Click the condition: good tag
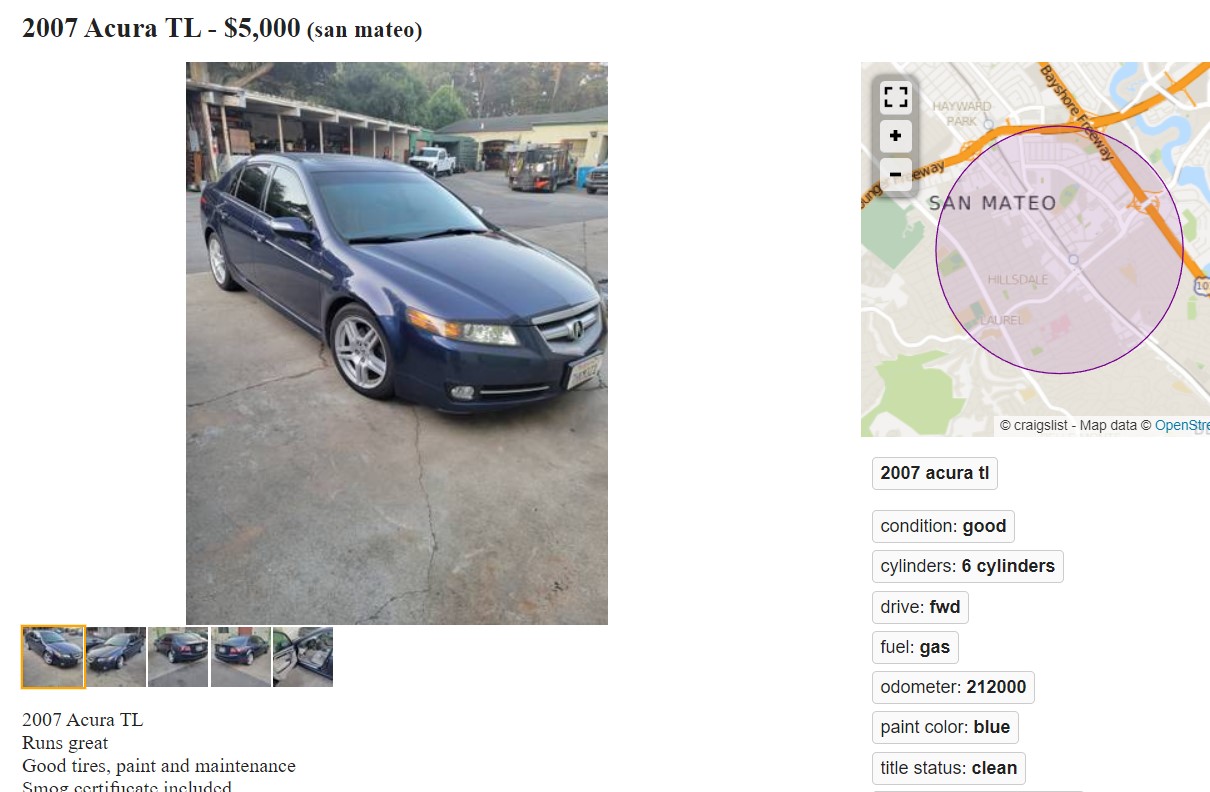The image size is (1210, 792). (944, 526)
